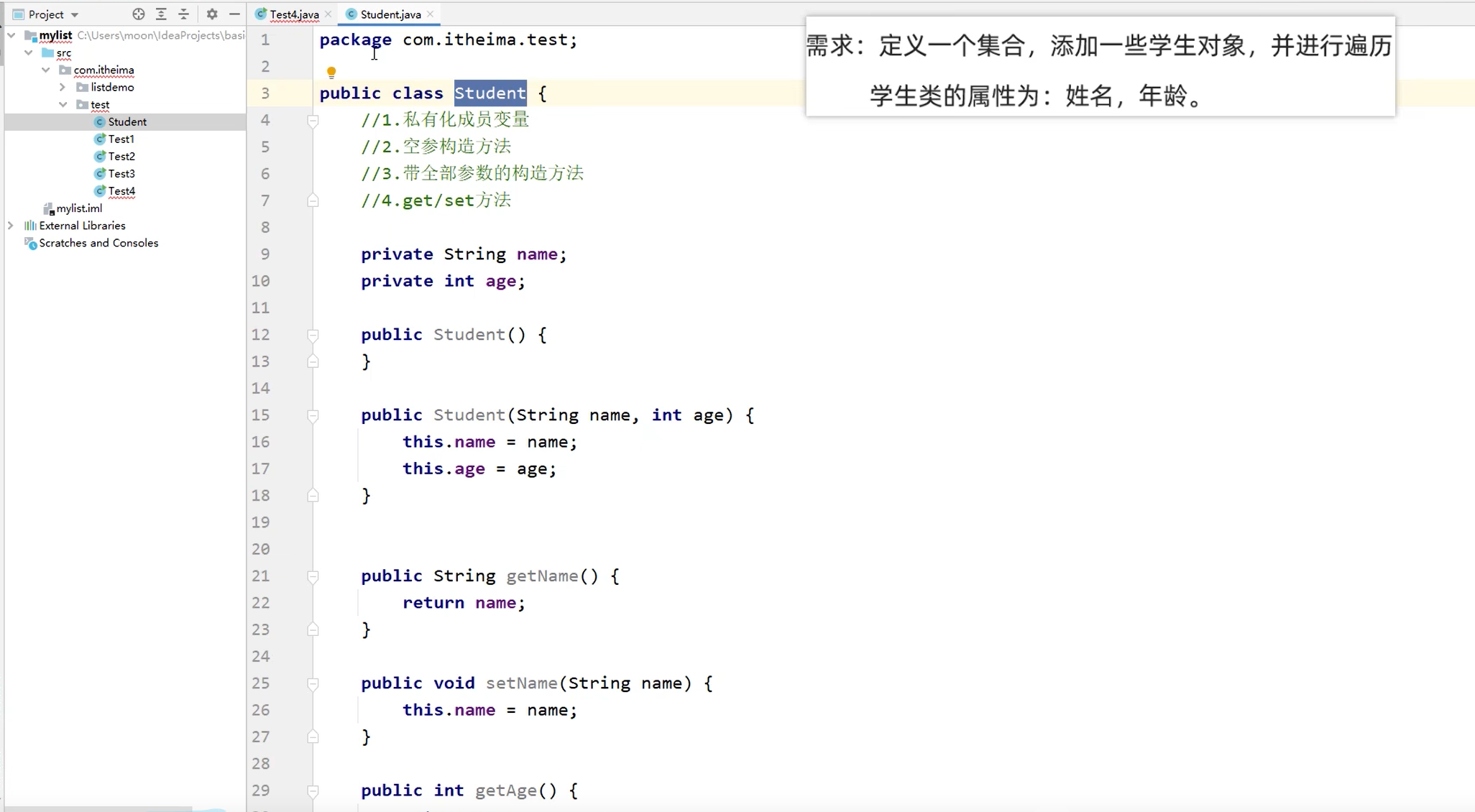This screenshot has height=812, width=1475.
Task: Close the Test4.java tab
Action: [x=328, y=14]
